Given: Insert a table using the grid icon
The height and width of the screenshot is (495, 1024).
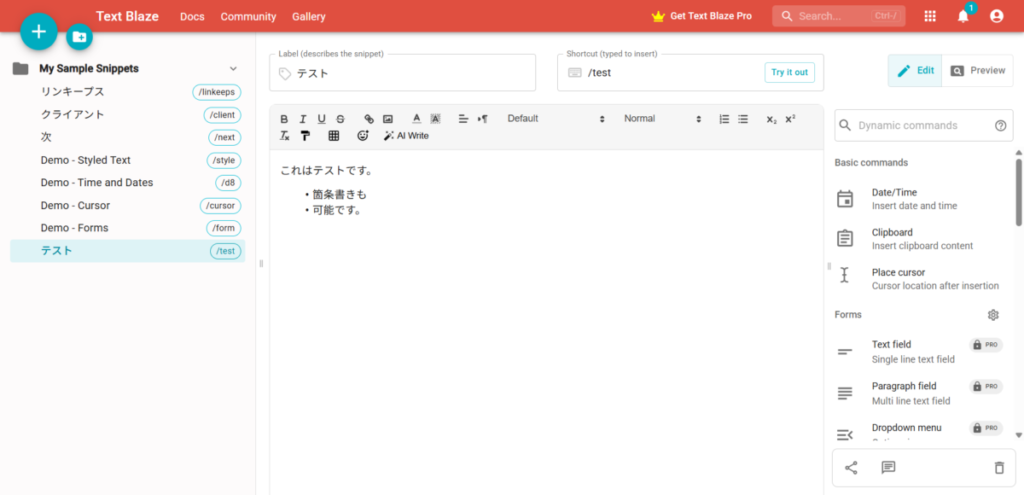Looking at the screenshot, I should click(334, 136).
